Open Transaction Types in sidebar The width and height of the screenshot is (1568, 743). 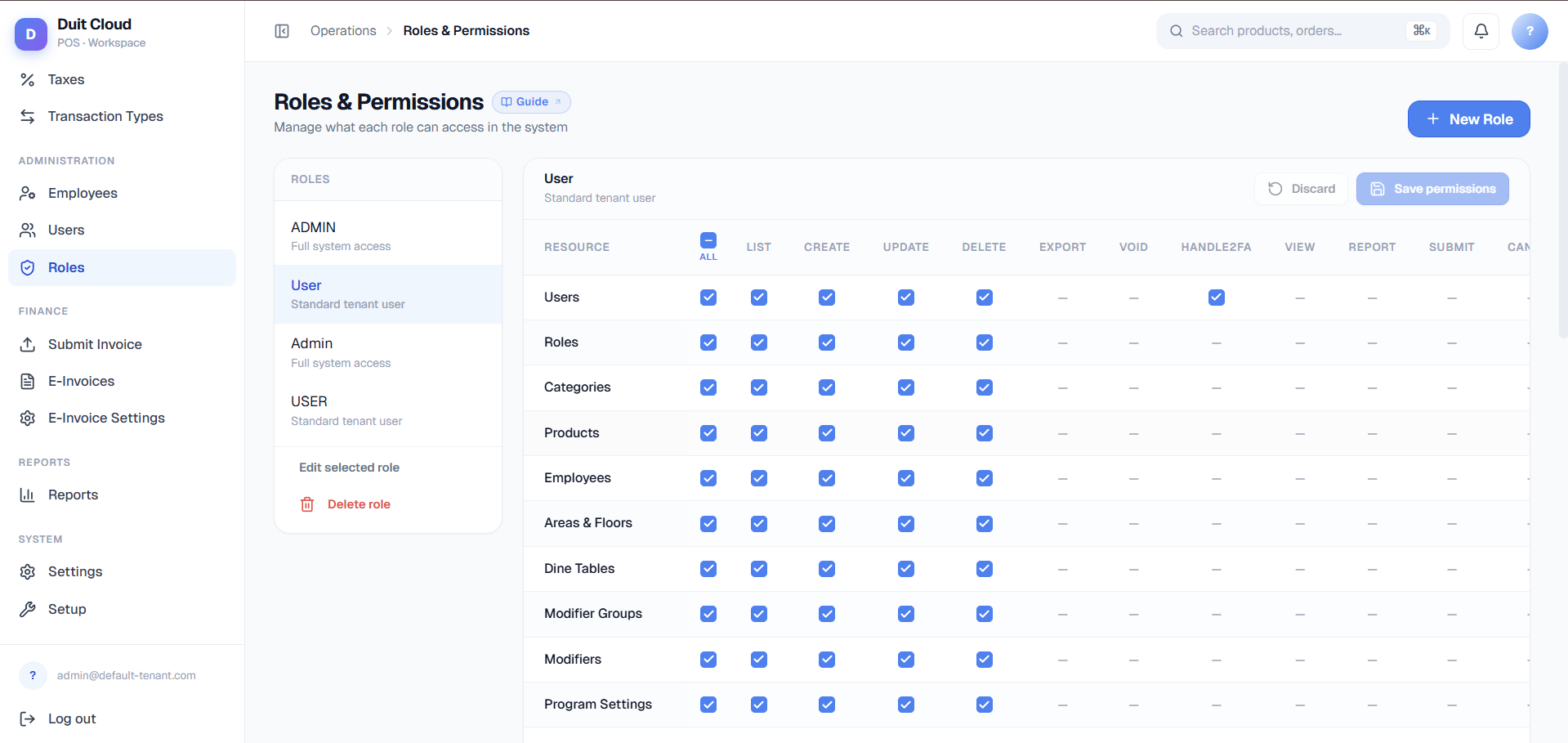(x=122, y=116)
